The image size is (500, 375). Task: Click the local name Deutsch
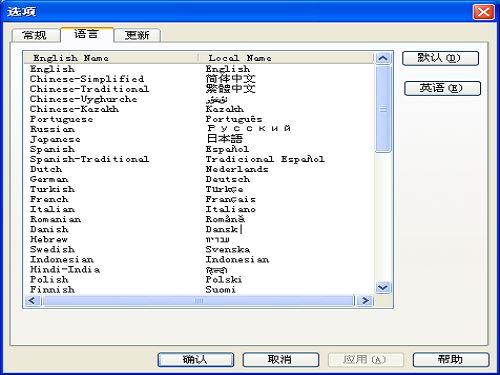pyautogui.click(x=228, y=179)
